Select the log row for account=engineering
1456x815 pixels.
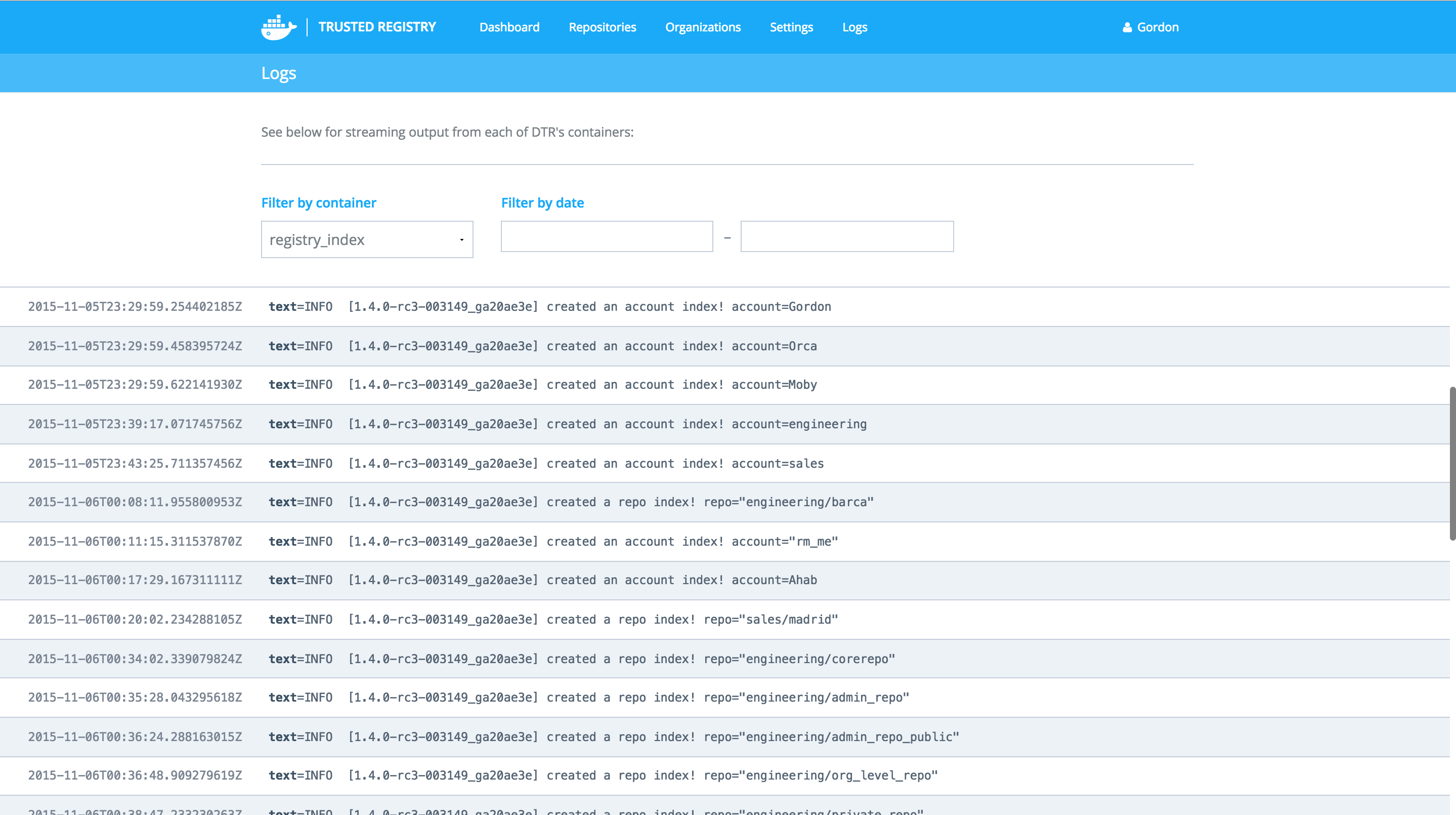pos(724,424)
